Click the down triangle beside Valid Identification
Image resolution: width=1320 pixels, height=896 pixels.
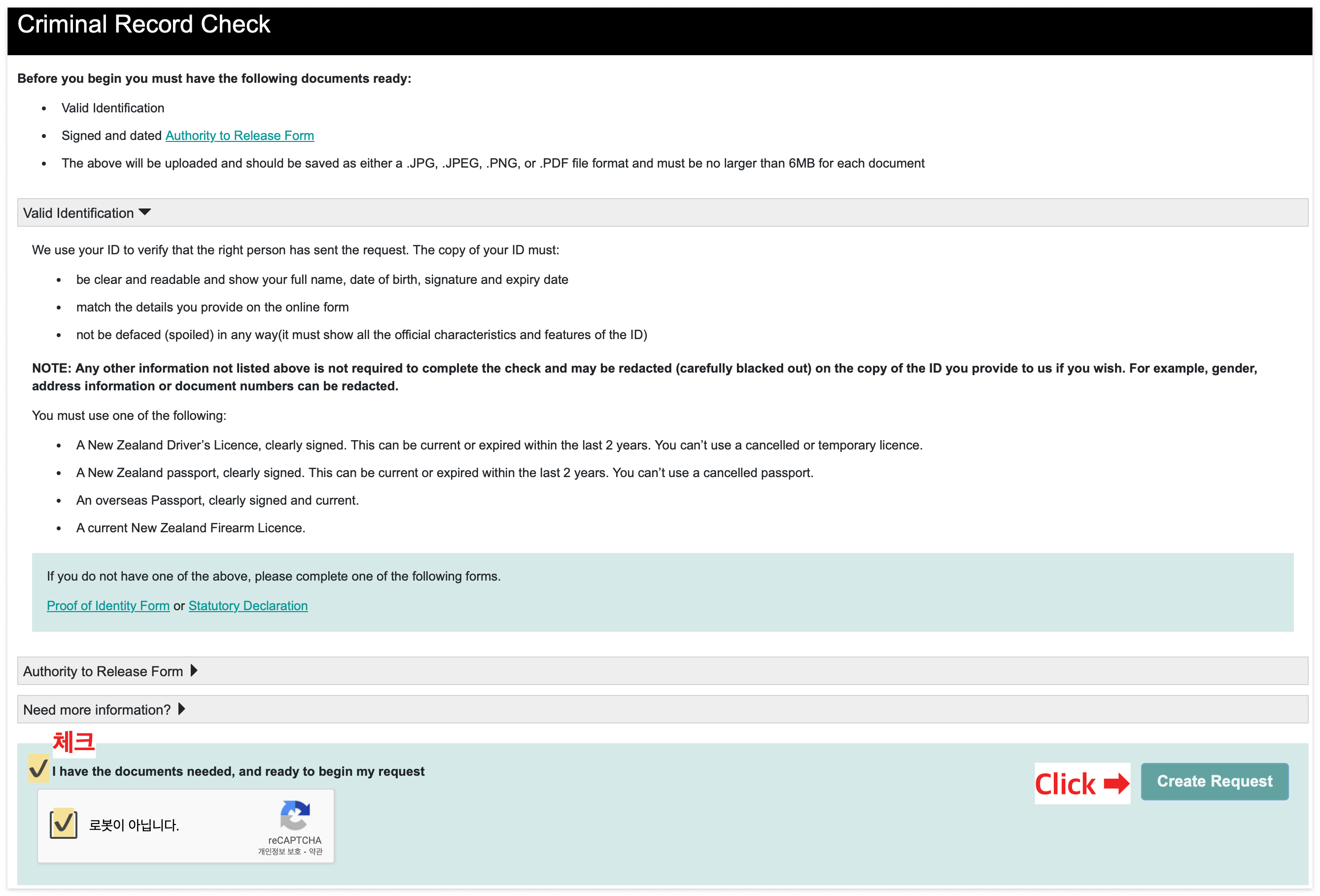tap(145, 212)
